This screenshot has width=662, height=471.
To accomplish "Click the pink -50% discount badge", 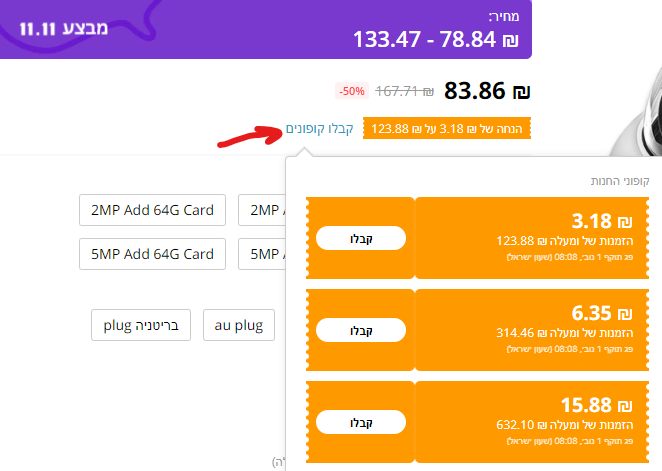I will tap(352, 91).
